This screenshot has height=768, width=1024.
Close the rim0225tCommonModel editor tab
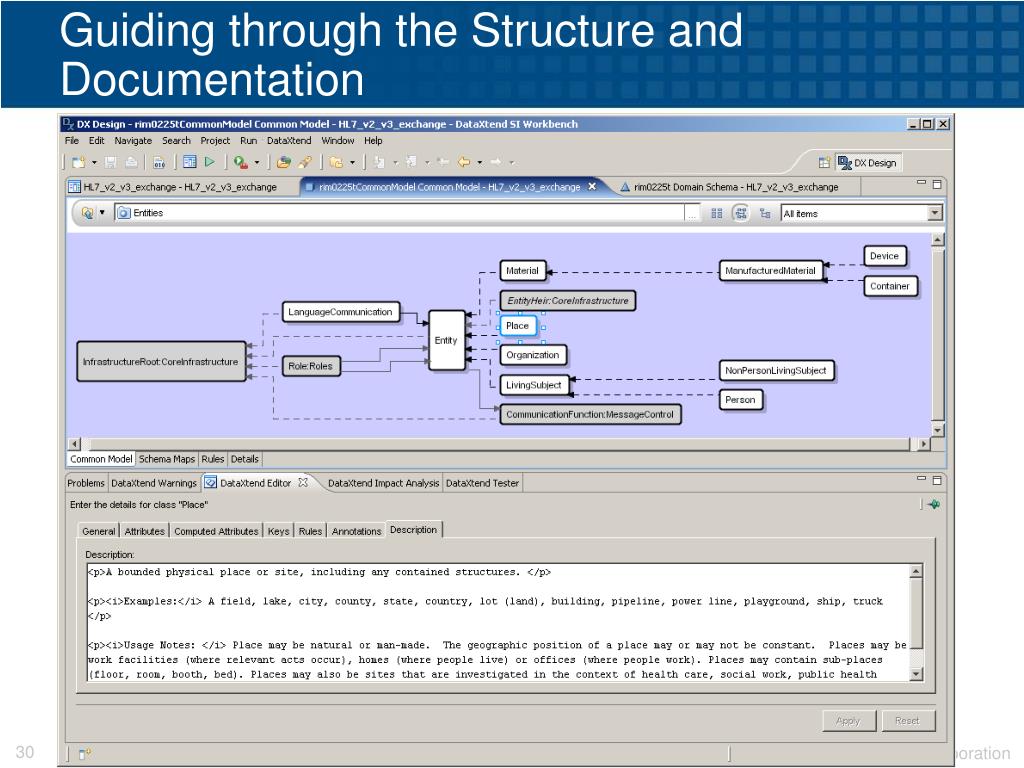tap(592, 187)
